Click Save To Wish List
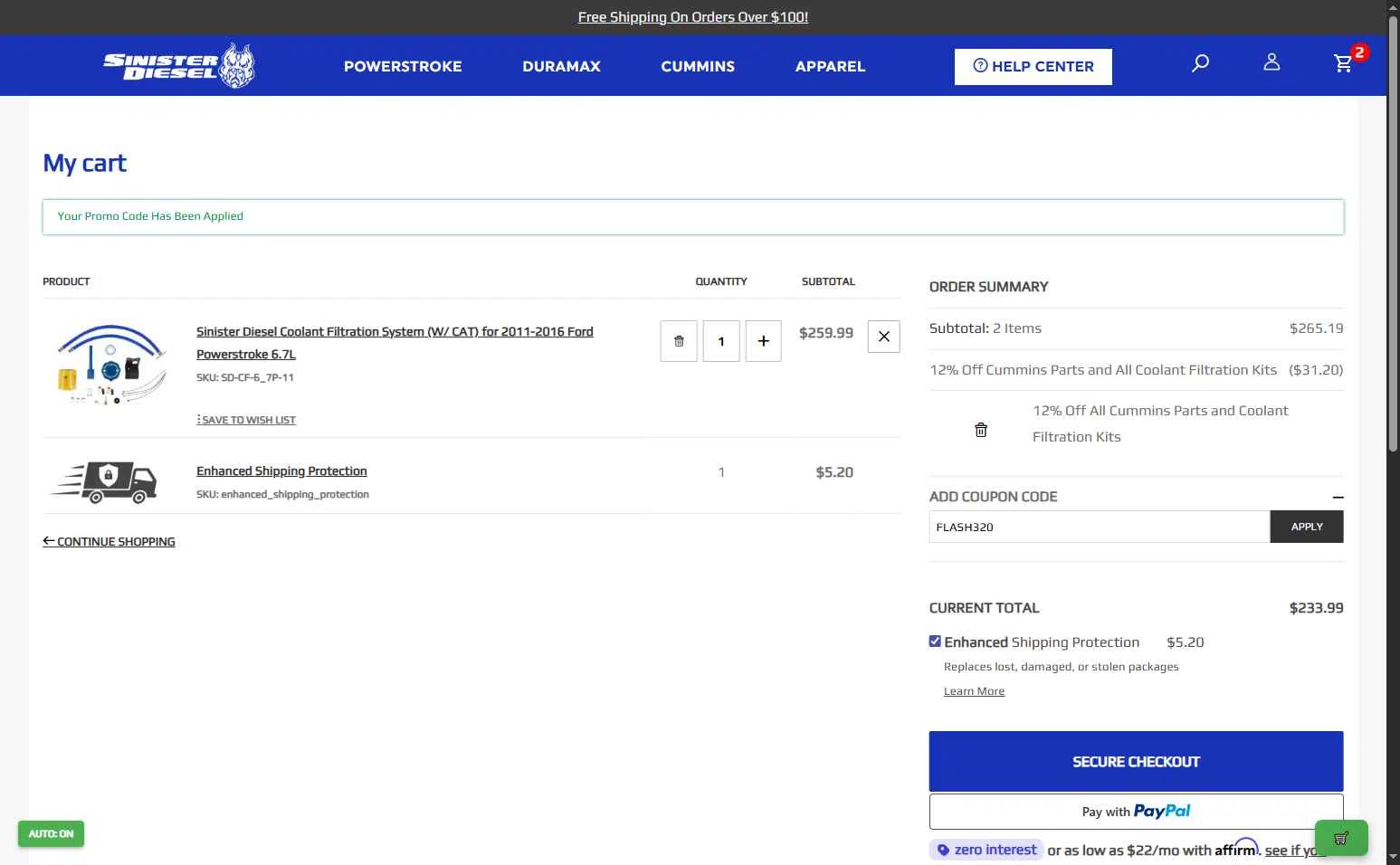 point(246,420)
